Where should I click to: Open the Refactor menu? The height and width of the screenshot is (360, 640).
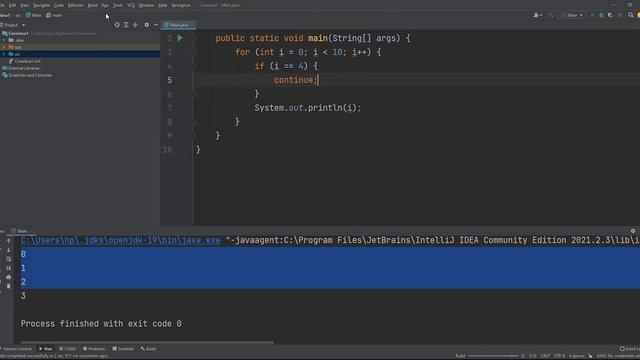(76, 5)
